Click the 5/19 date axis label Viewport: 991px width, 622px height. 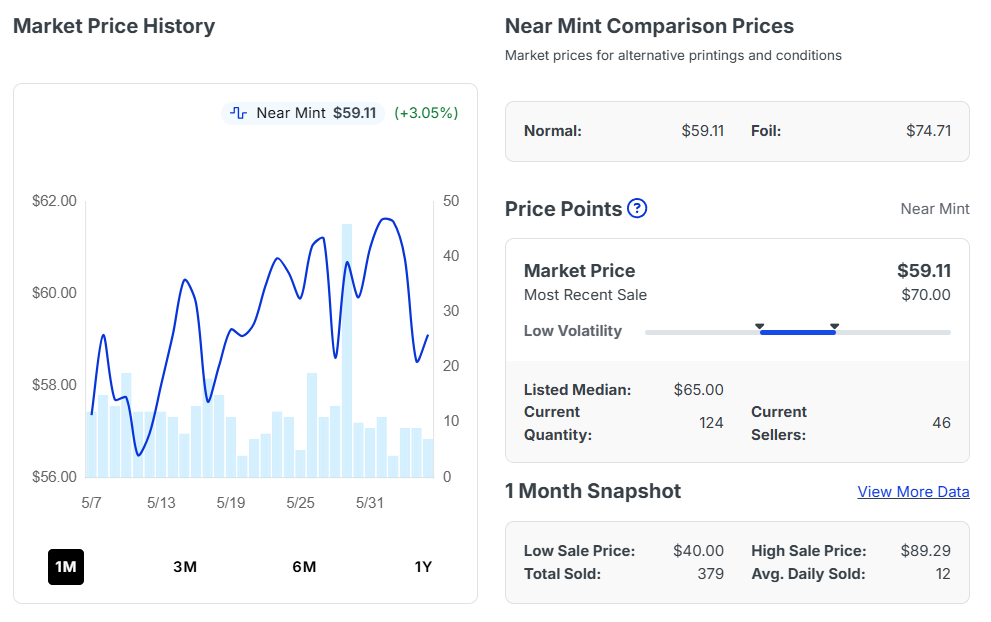(231, 503)
